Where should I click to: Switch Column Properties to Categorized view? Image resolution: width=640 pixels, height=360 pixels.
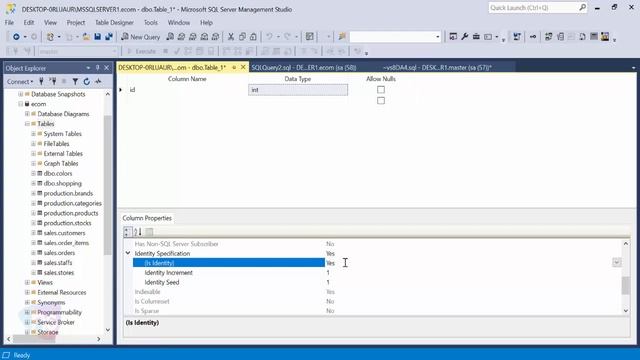click(x=128, y=232)
